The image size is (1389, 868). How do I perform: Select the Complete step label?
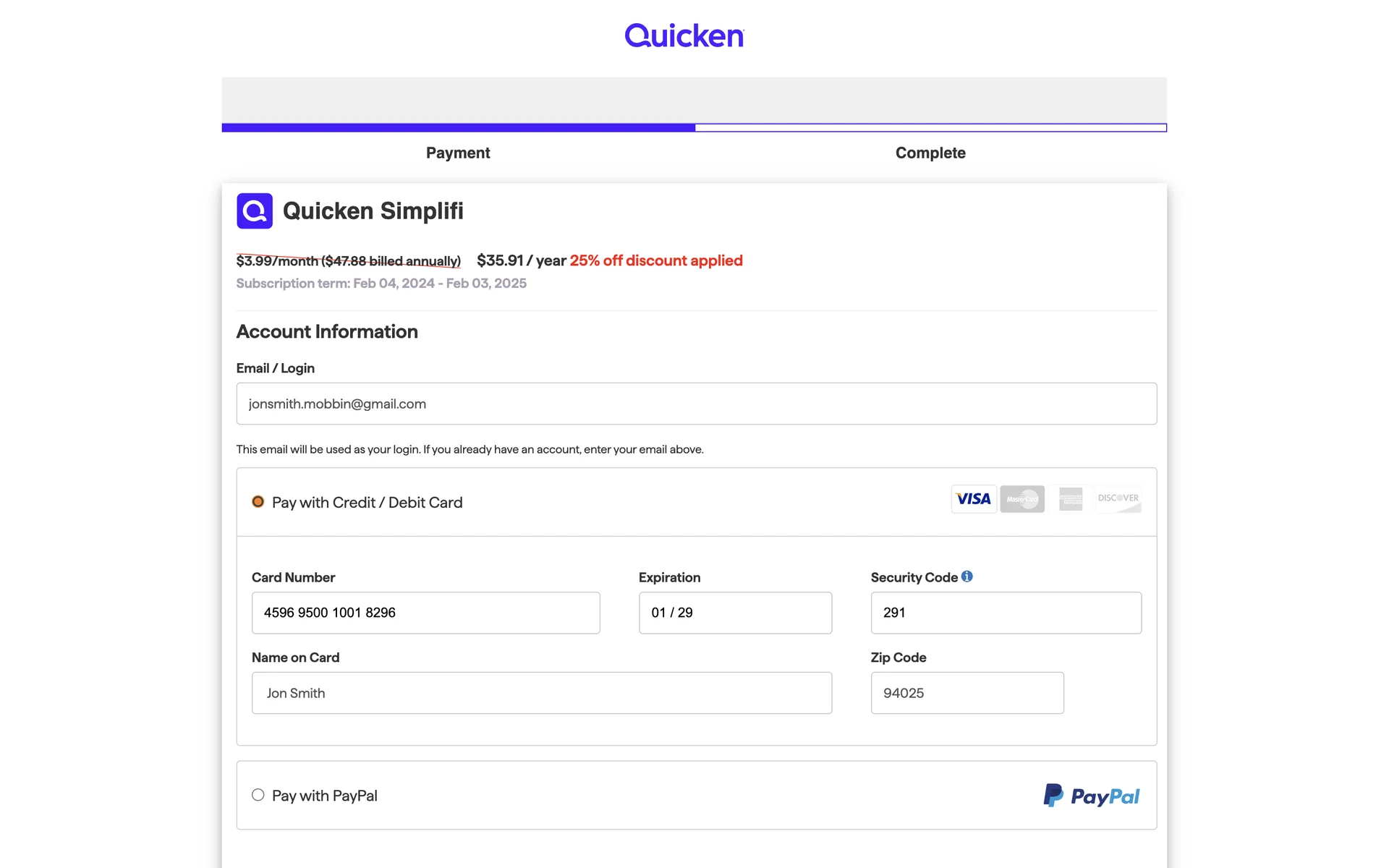tap(930, 153)
